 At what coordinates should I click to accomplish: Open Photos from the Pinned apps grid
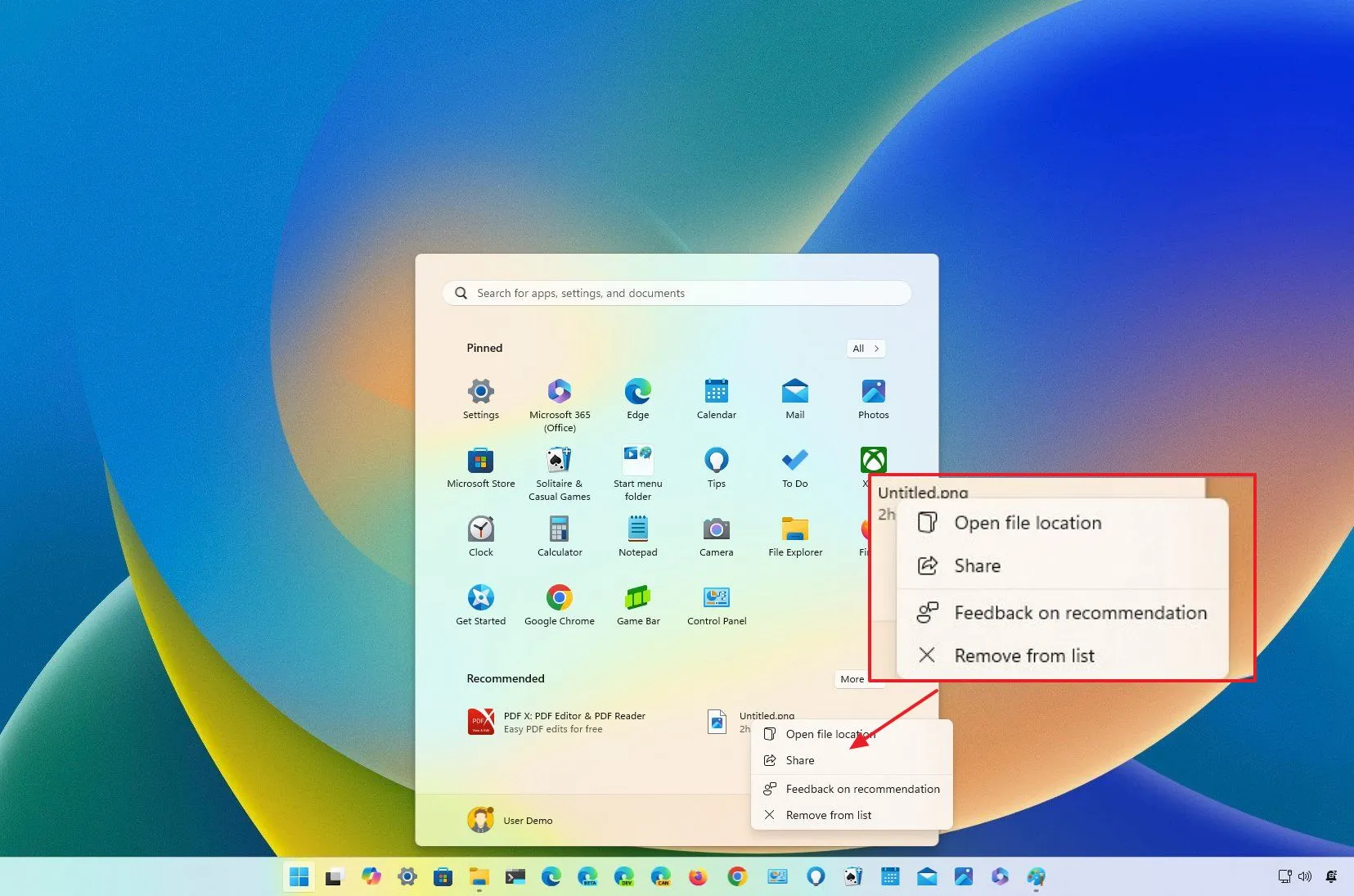(874, 399)
